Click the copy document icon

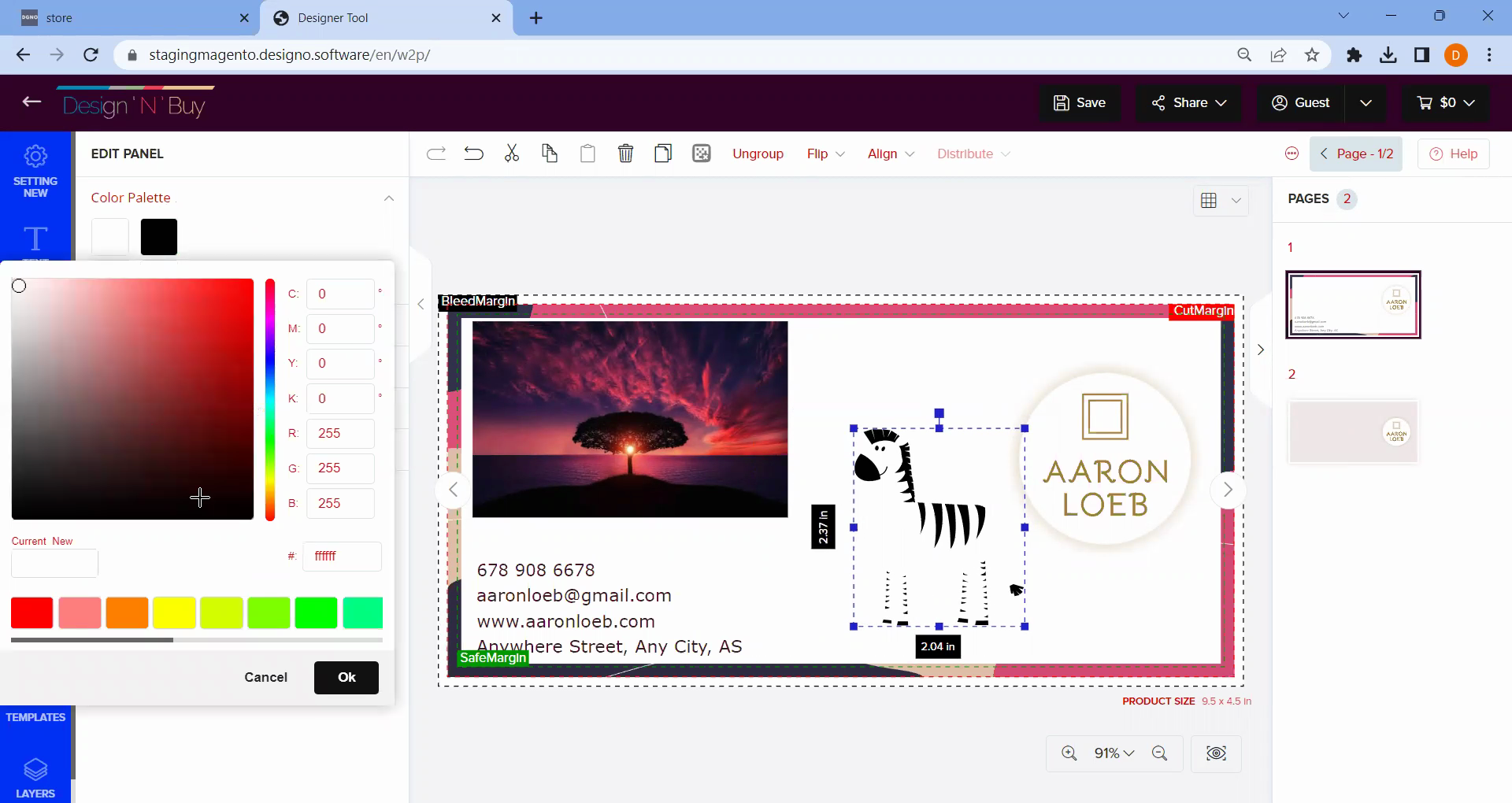(x=550, y=154)
